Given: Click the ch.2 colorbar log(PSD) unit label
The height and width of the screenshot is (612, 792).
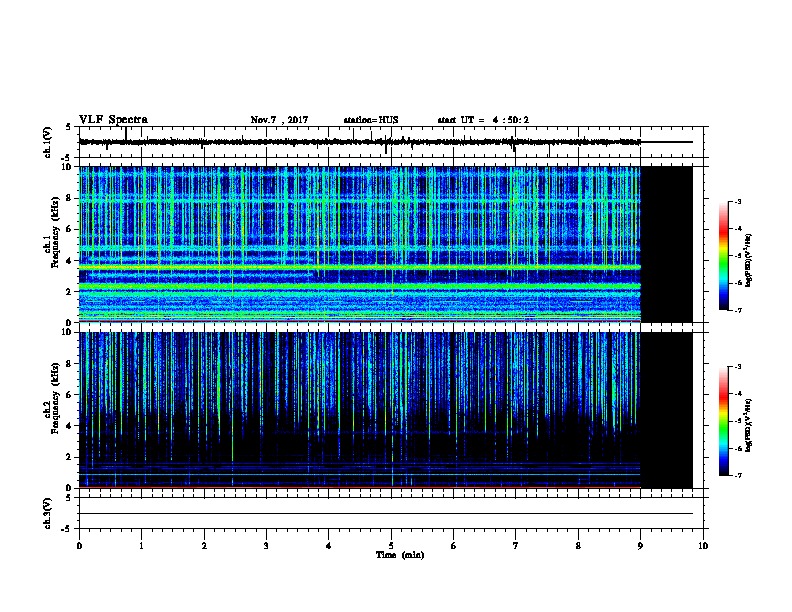Looking at the screenshot, I should point(748,425).
